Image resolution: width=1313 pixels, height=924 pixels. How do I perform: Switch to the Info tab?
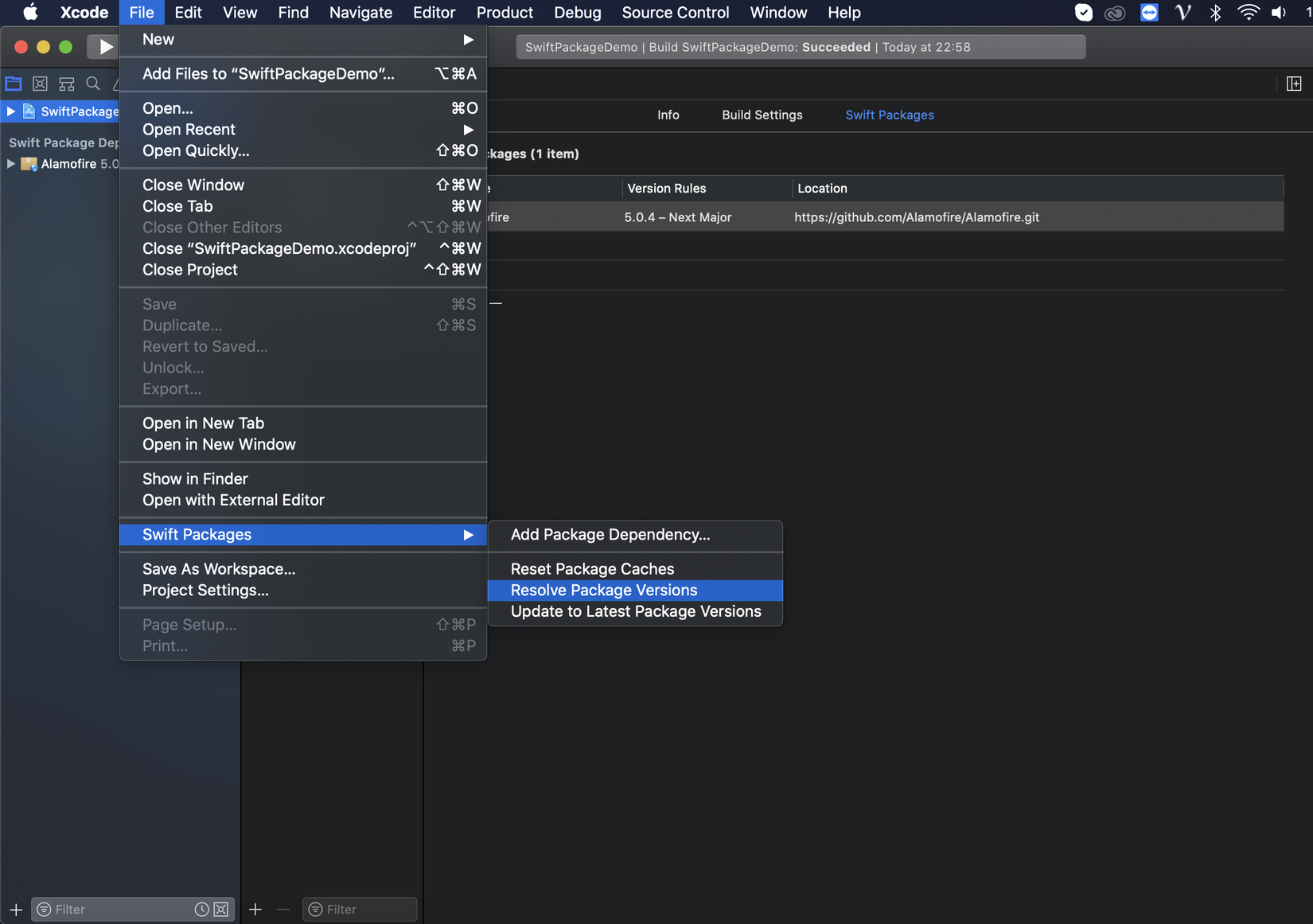[x=668, y=115]
